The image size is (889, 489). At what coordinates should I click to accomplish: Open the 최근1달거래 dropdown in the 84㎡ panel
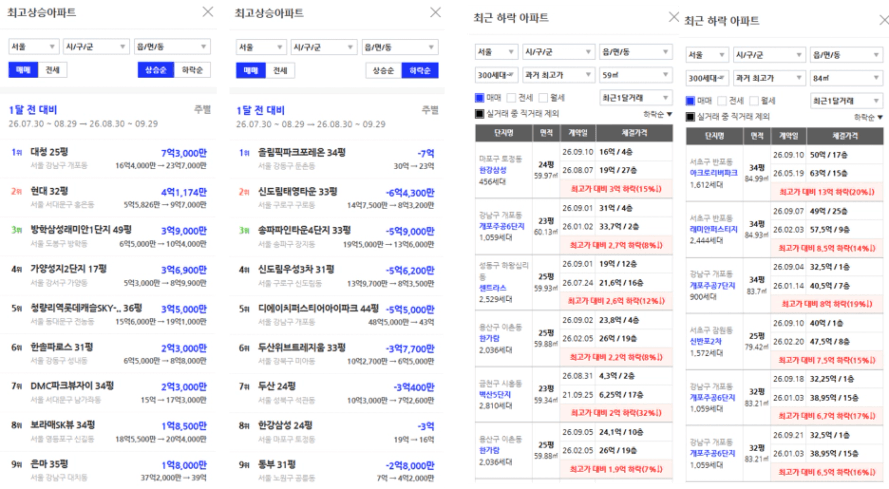tap(846, 101)
